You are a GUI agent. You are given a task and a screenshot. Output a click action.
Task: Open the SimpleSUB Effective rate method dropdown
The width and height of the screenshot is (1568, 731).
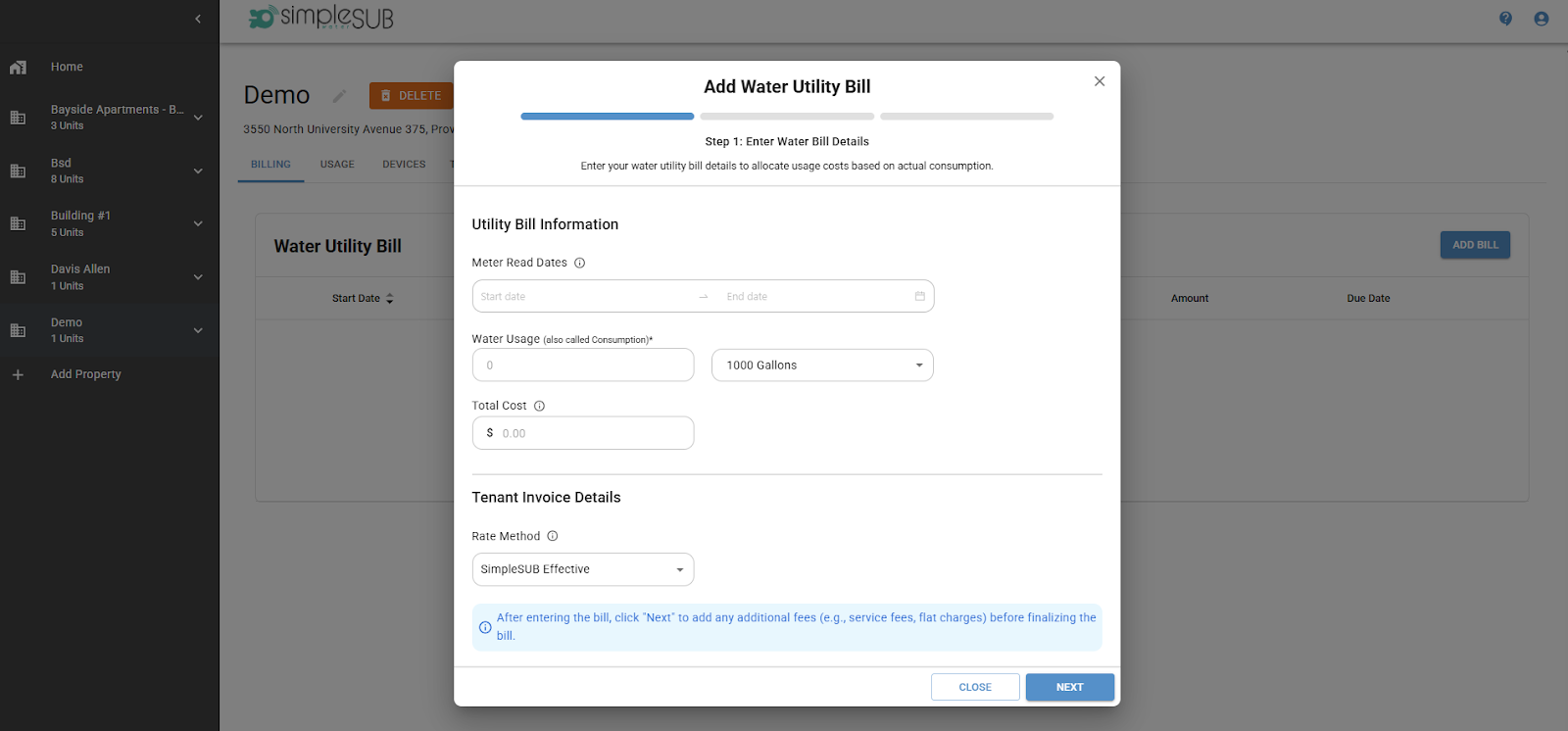[x=583, y=569]
